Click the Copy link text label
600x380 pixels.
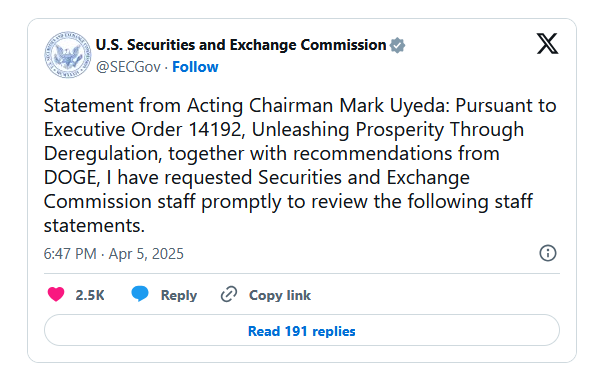click(x=280, y=295)
